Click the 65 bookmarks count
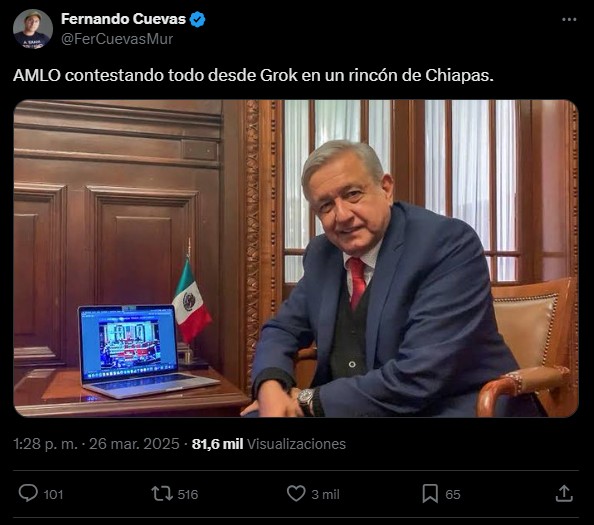This screenshot has height=525, width=594. 453,494
